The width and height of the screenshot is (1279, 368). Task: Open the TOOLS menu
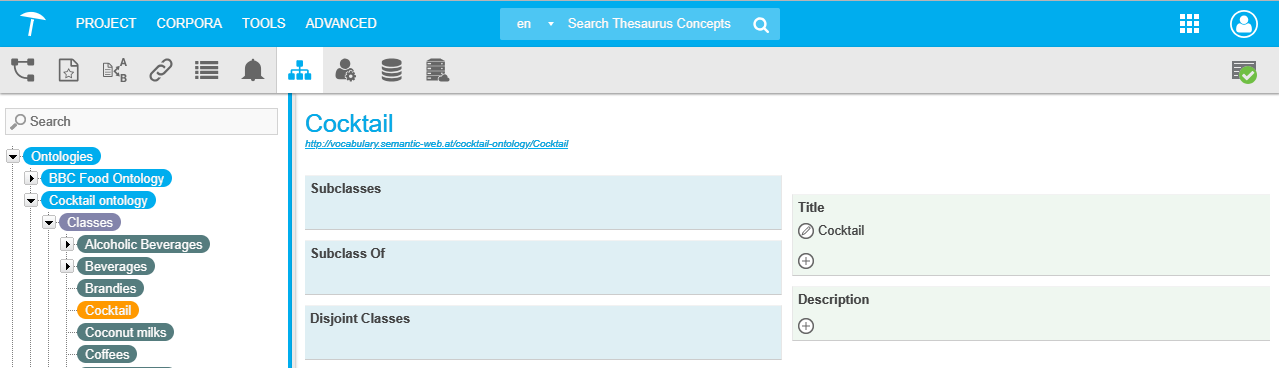pyautogui.click(x=264, y=23)
